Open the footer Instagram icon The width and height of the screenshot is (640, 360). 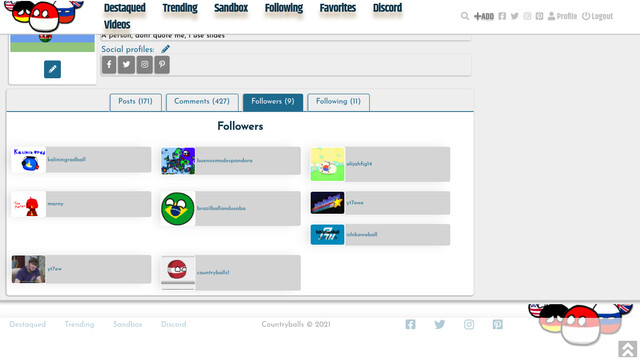pos(469,324)
